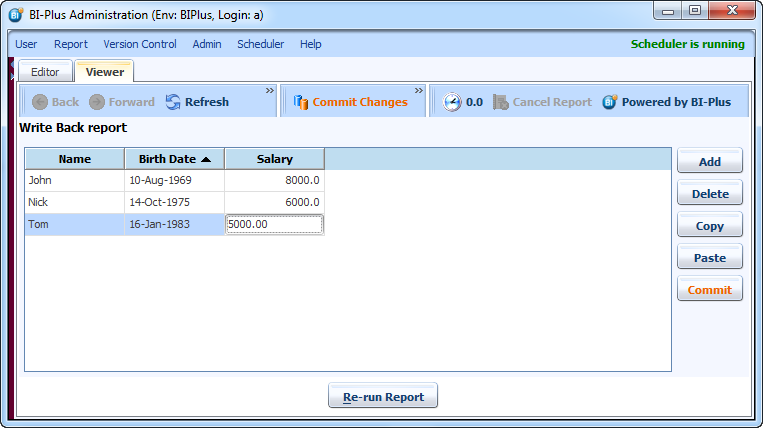
Task: Switch to the Editor tab
Action: [x=45, y=72]
